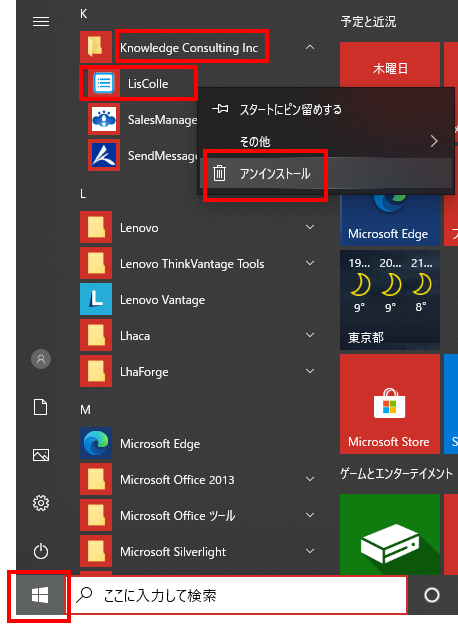Open the Pictures icon in Start sidebar
458x630 pixels.
point(41,455)
